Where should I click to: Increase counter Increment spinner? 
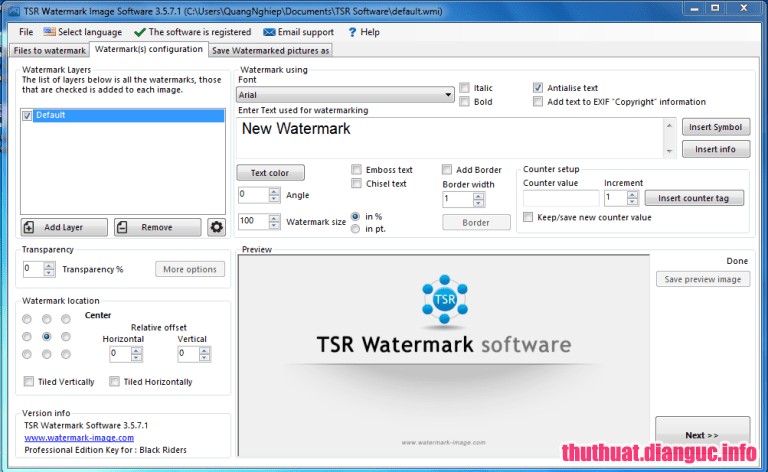click(633, 194)
